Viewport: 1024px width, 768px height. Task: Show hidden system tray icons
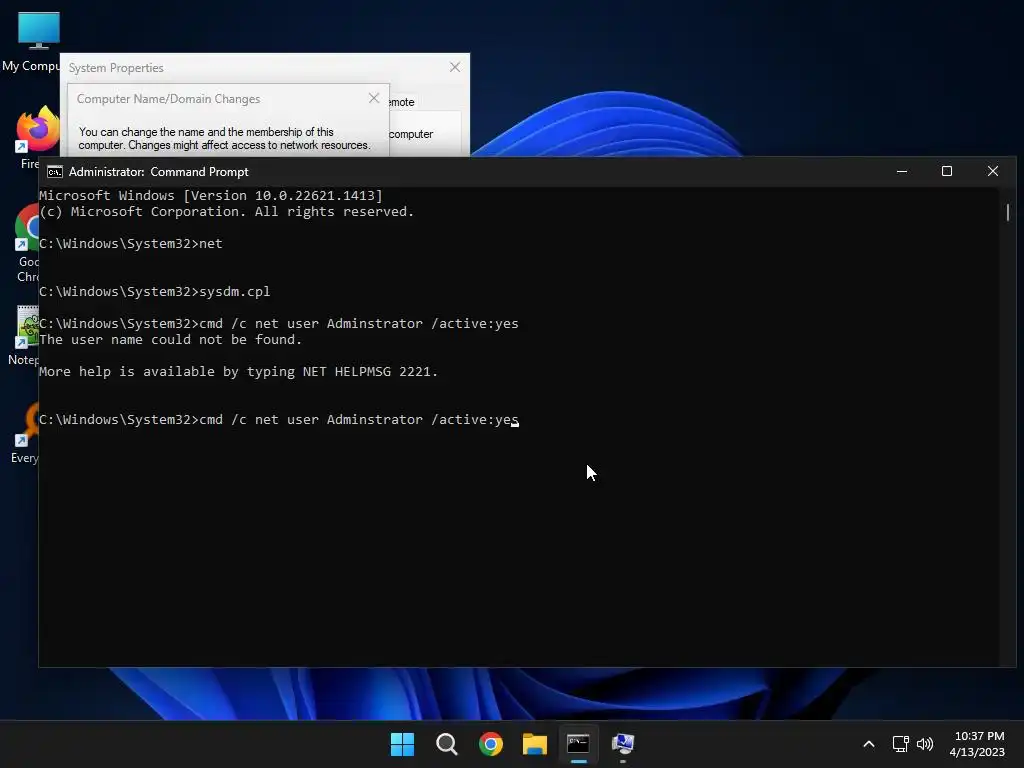point(869,744)
